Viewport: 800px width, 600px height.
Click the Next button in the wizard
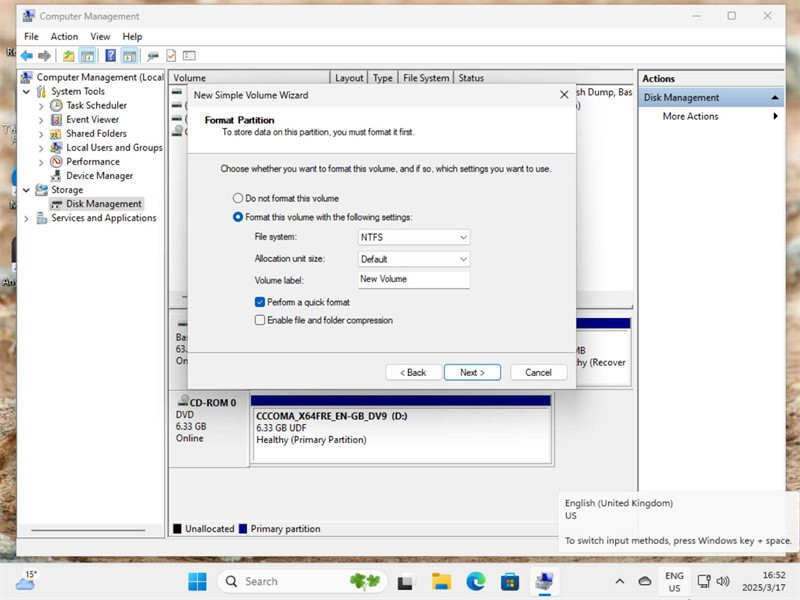pos(472,372)
